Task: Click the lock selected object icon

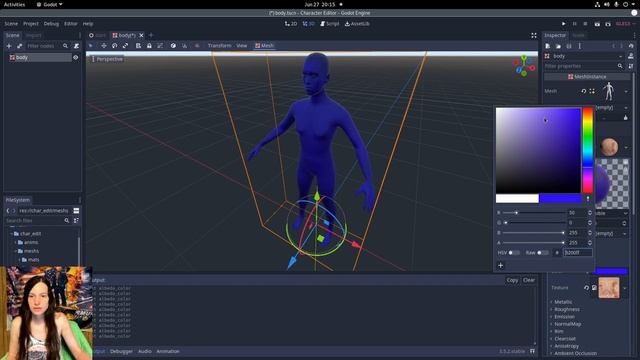Action: point(149,46)
